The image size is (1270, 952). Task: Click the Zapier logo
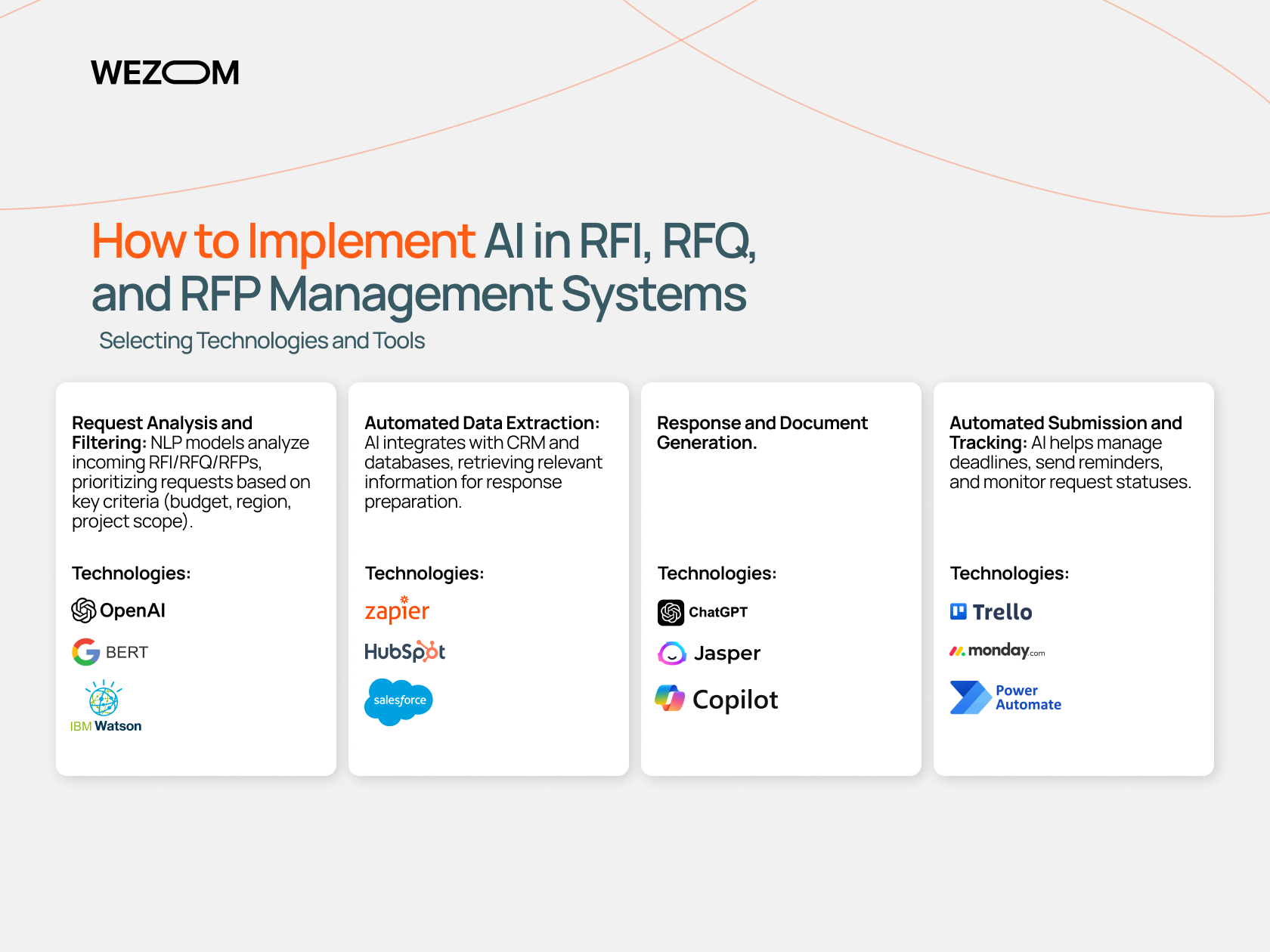397,610
